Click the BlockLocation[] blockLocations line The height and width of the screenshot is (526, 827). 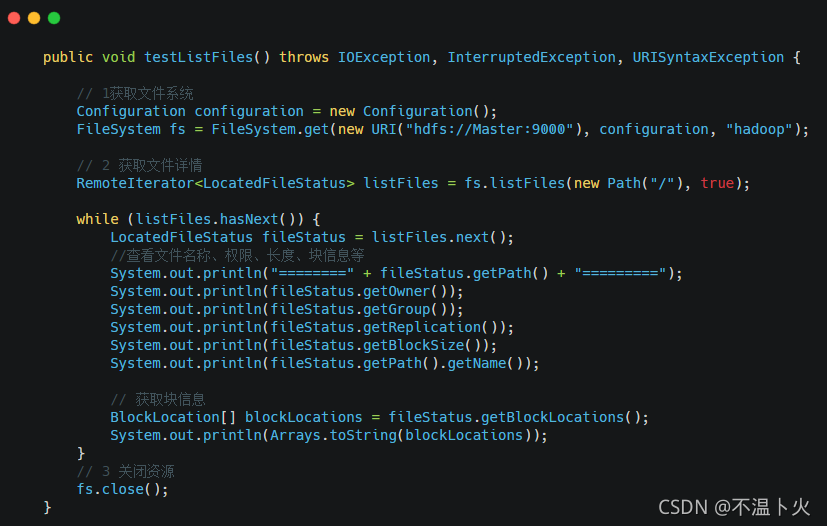pyautogui.click(x=379, y=417)
